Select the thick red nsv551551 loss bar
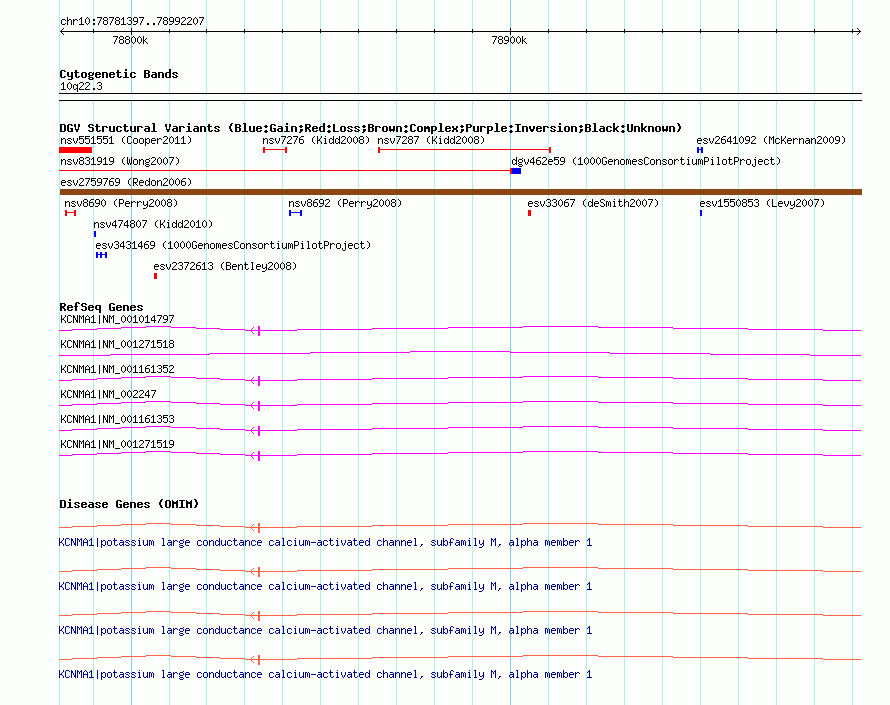890x705 pixels. coord(75,150)
